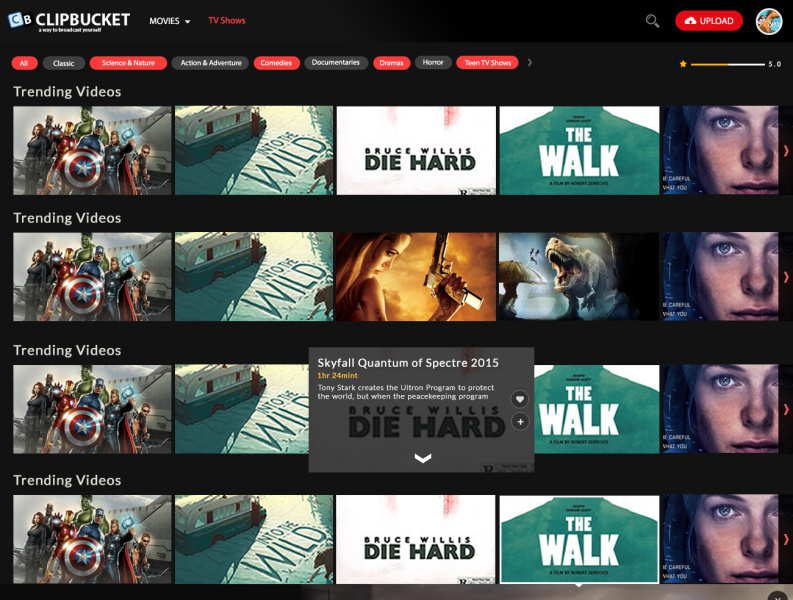Open Avengers thumbnail in fourth row
Screen dimensions: 793x600
tap(92, 539)
